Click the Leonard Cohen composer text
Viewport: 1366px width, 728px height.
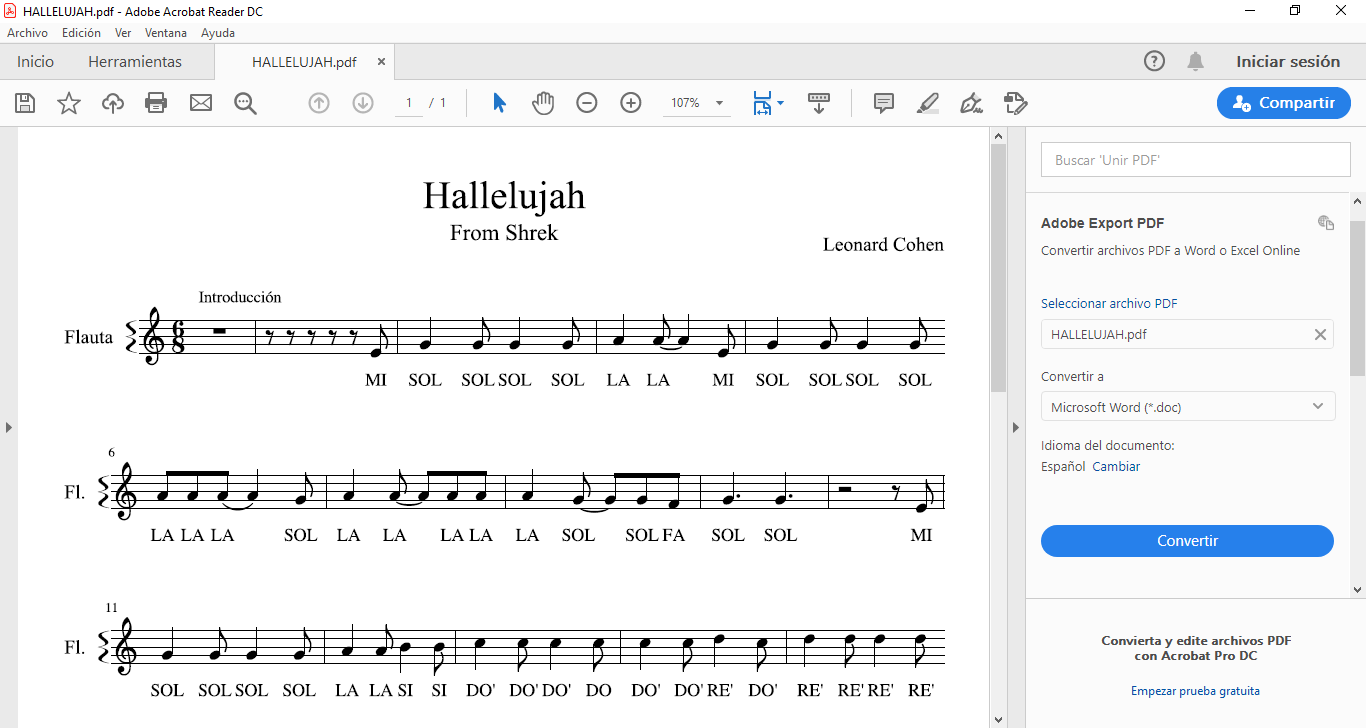point(883,245)
